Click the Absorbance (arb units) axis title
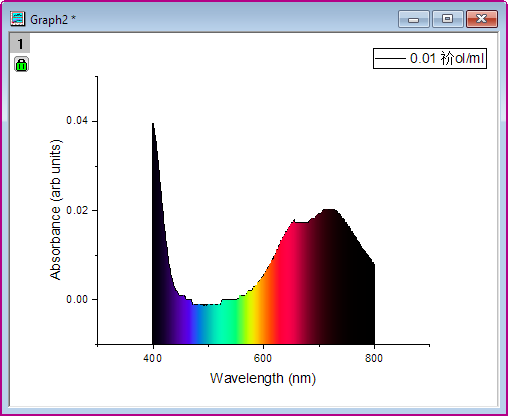Viewport: 508px width, 416px height. coord(55,210)
